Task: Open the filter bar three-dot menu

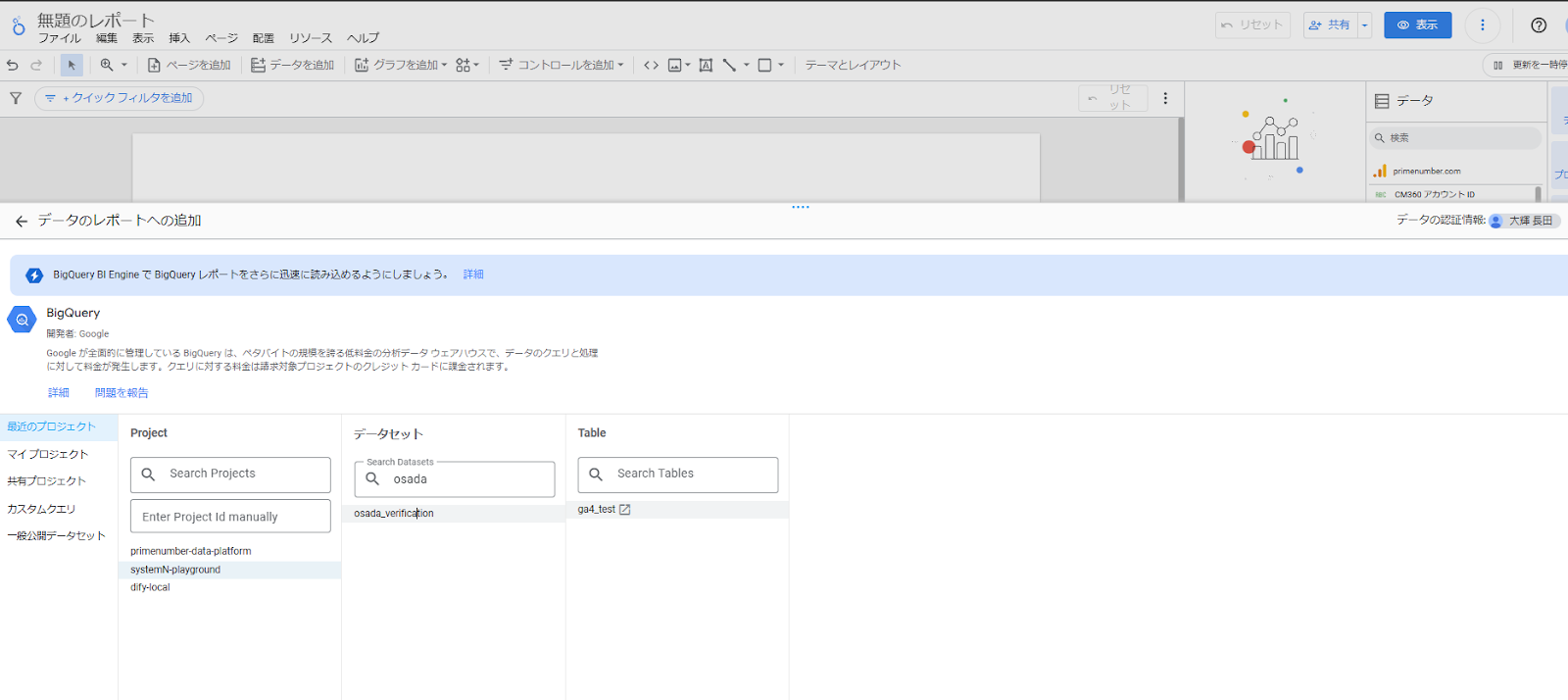Action: [1165, 98]
